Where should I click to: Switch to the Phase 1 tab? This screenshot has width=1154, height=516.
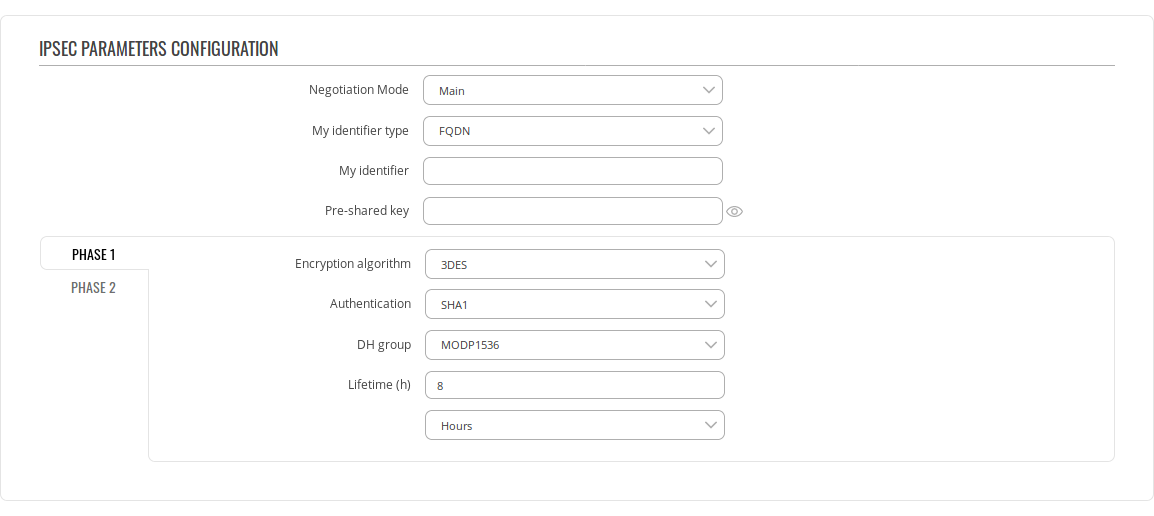[94, 255]
